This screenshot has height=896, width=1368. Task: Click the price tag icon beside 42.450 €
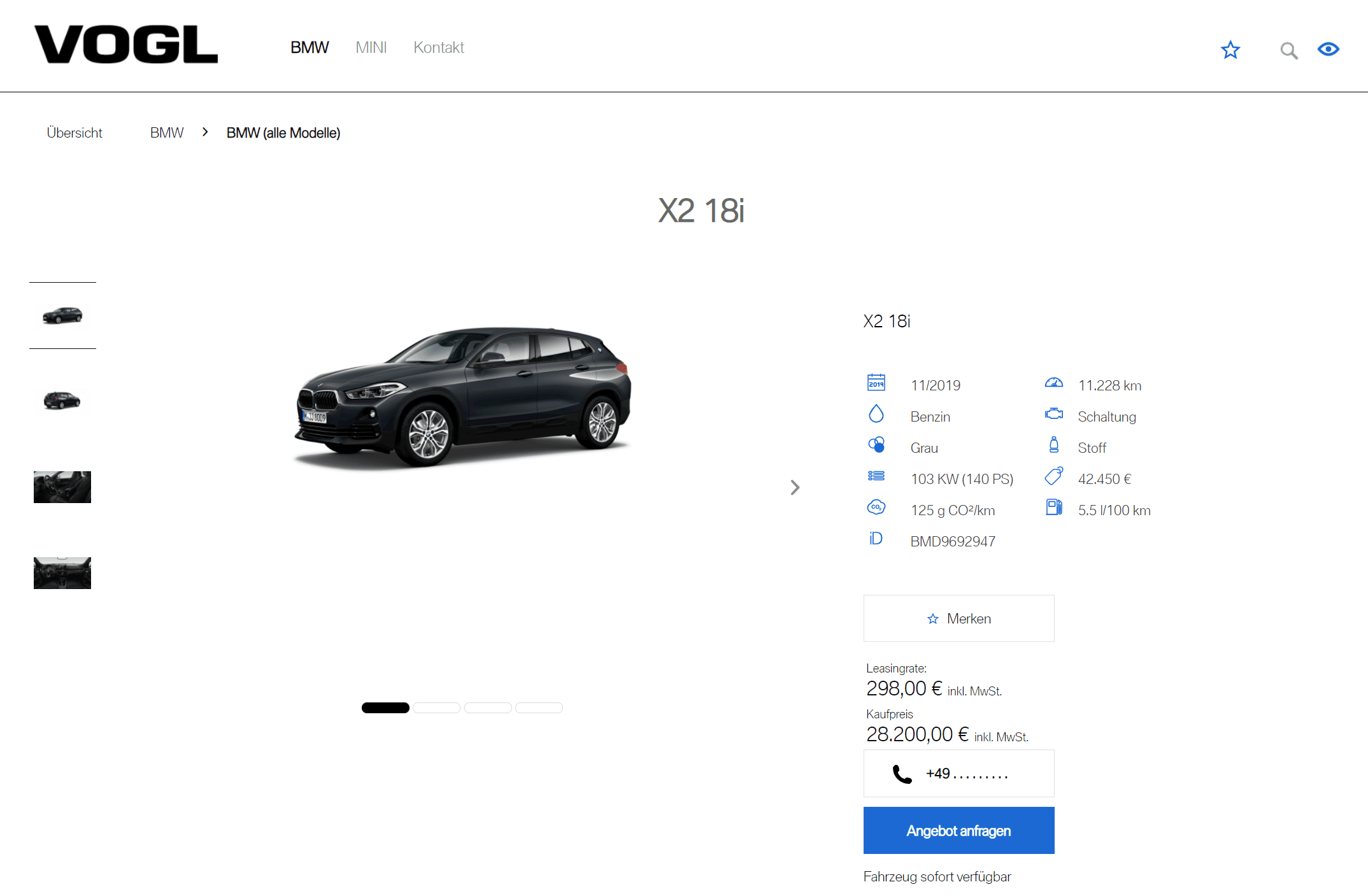tap(1054, 476)
